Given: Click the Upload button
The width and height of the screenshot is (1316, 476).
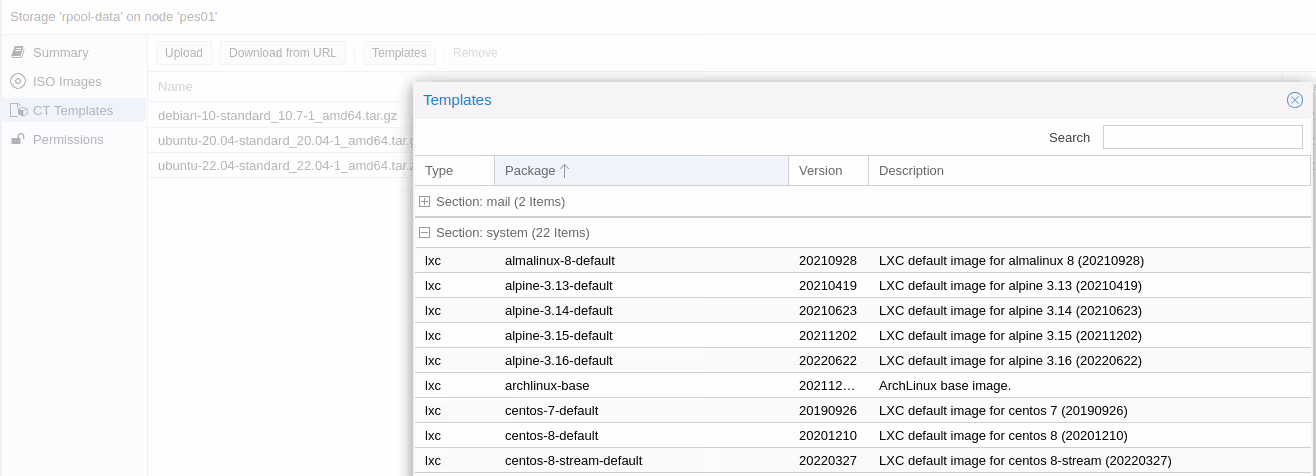Looking at the screenshot, I should [x=184, y=53].
